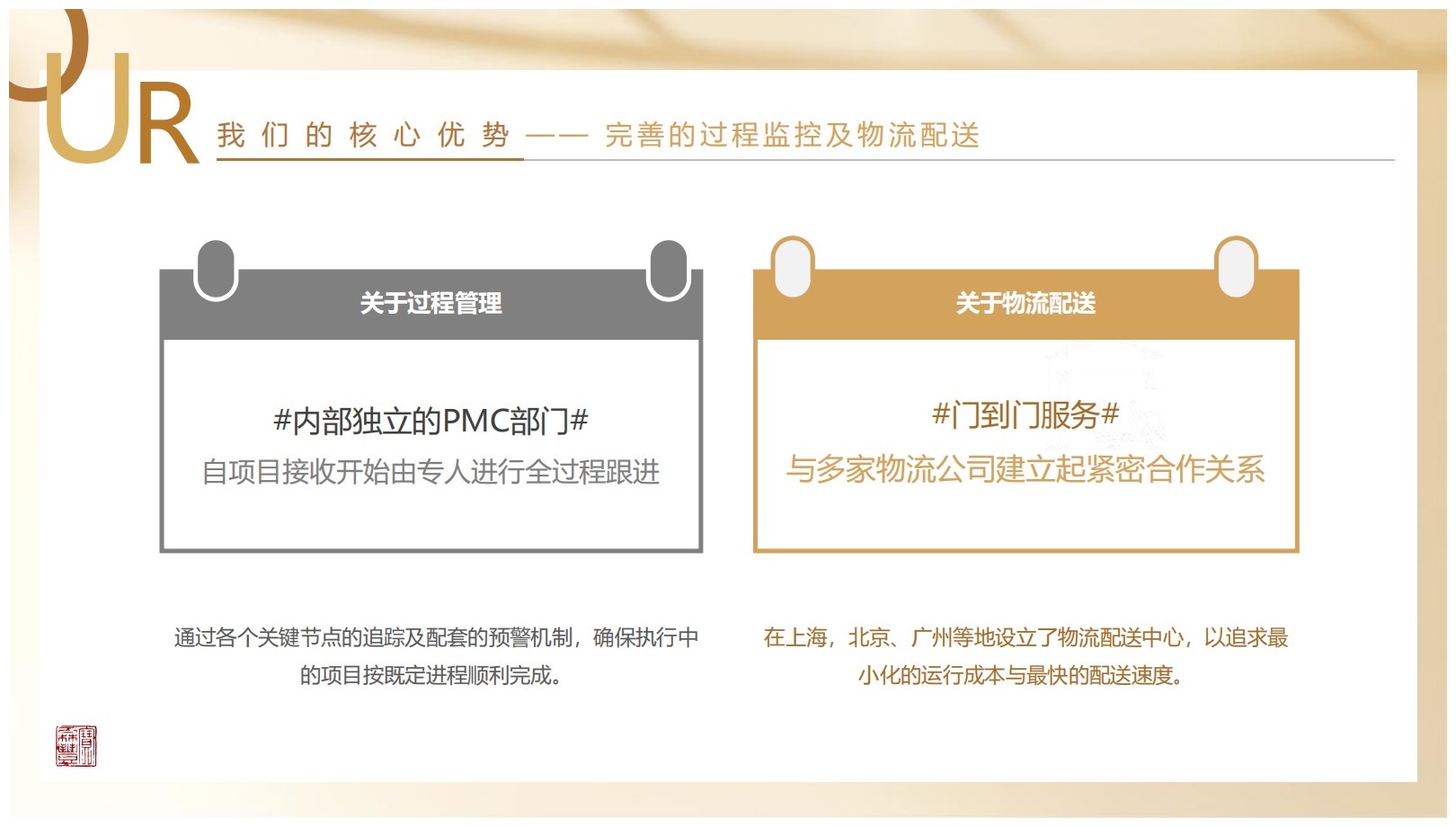
Task: Select the 关于过程管理 gray header
Action: pos(431,304)
